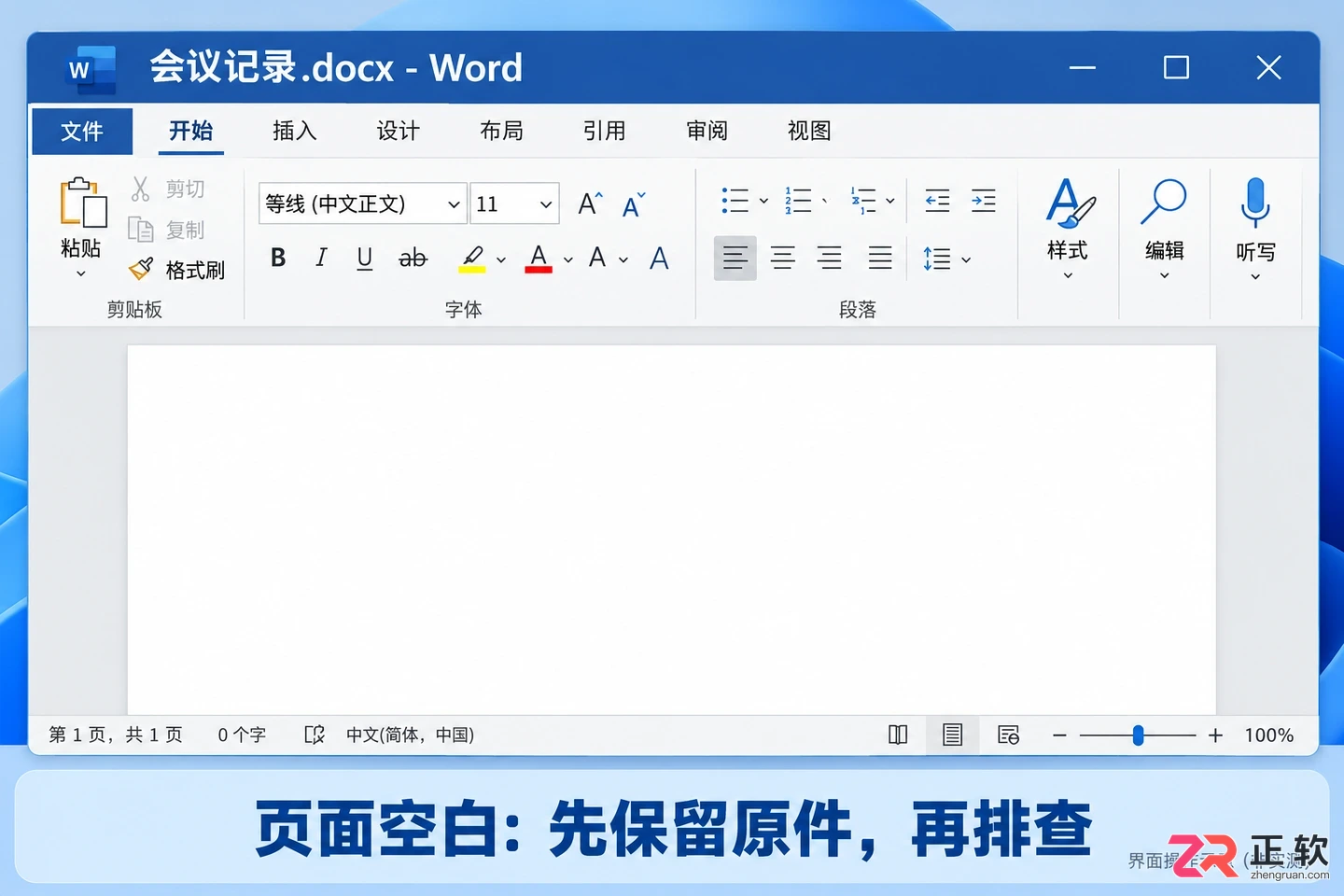The image size is (1344, 896).
Task: Switch to the Design (设计) tab
Action: pyautogui.click(x=399, y=132)
